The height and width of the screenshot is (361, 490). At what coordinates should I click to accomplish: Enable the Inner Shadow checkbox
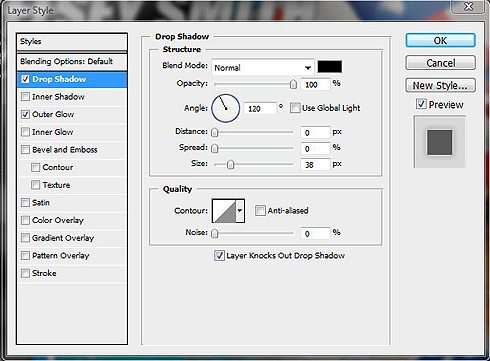coord(25,97)
